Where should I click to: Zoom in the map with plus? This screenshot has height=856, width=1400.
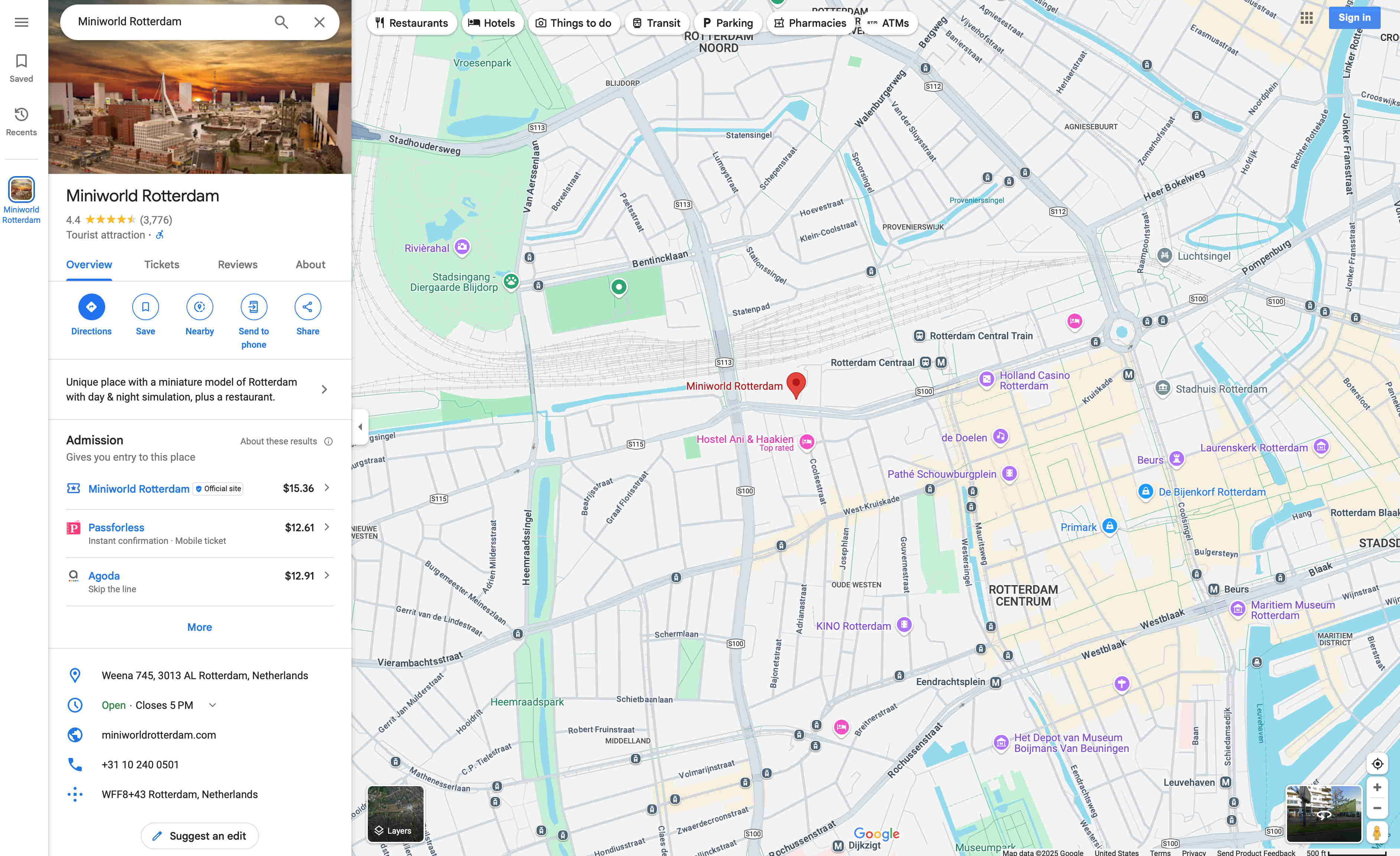click(1377, 788)
